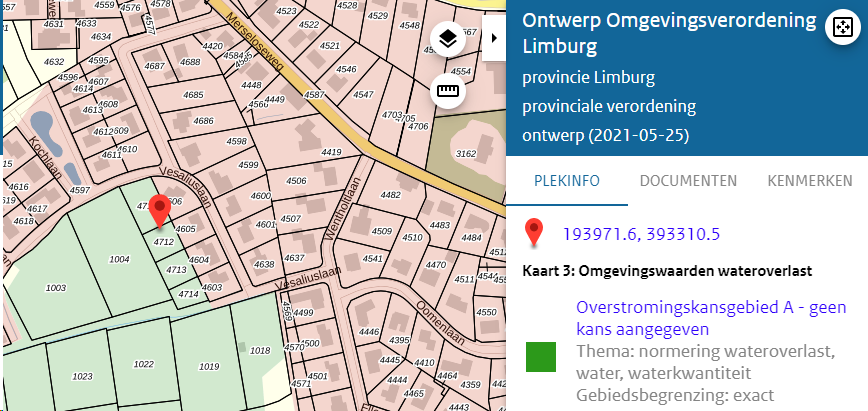Image resolution: width=868 pixels, height=411 pixels.
Task: Click parcel number 4446
Action: 369,332
